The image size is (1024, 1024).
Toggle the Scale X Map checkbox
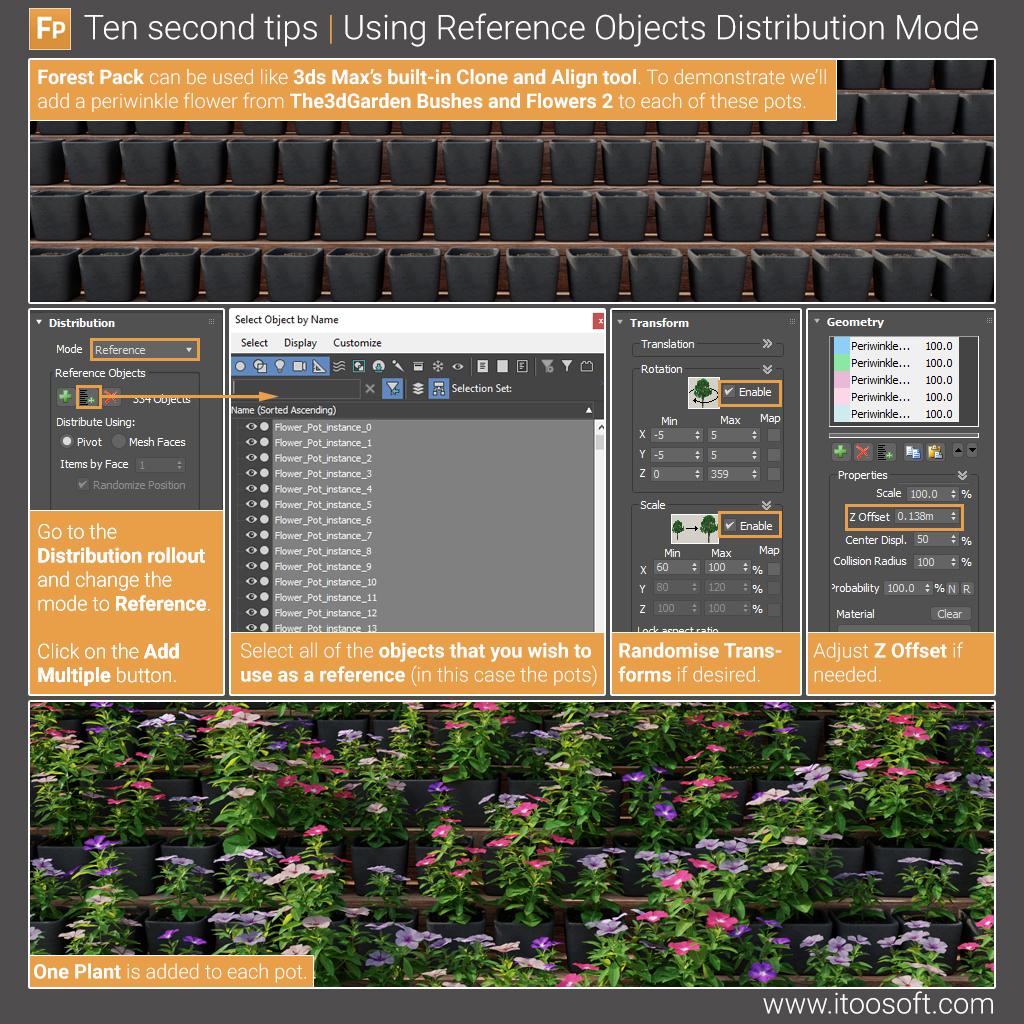click(774, 569)
